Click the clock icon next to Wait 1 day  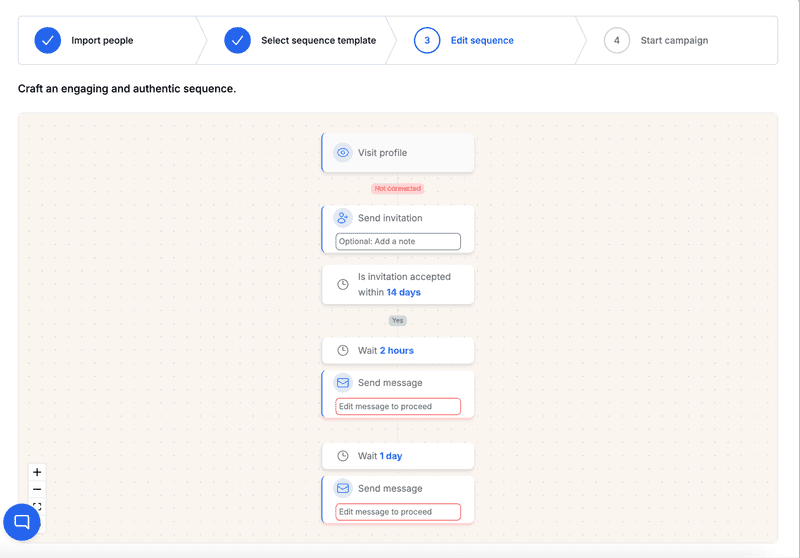click(x=343, y=456)
